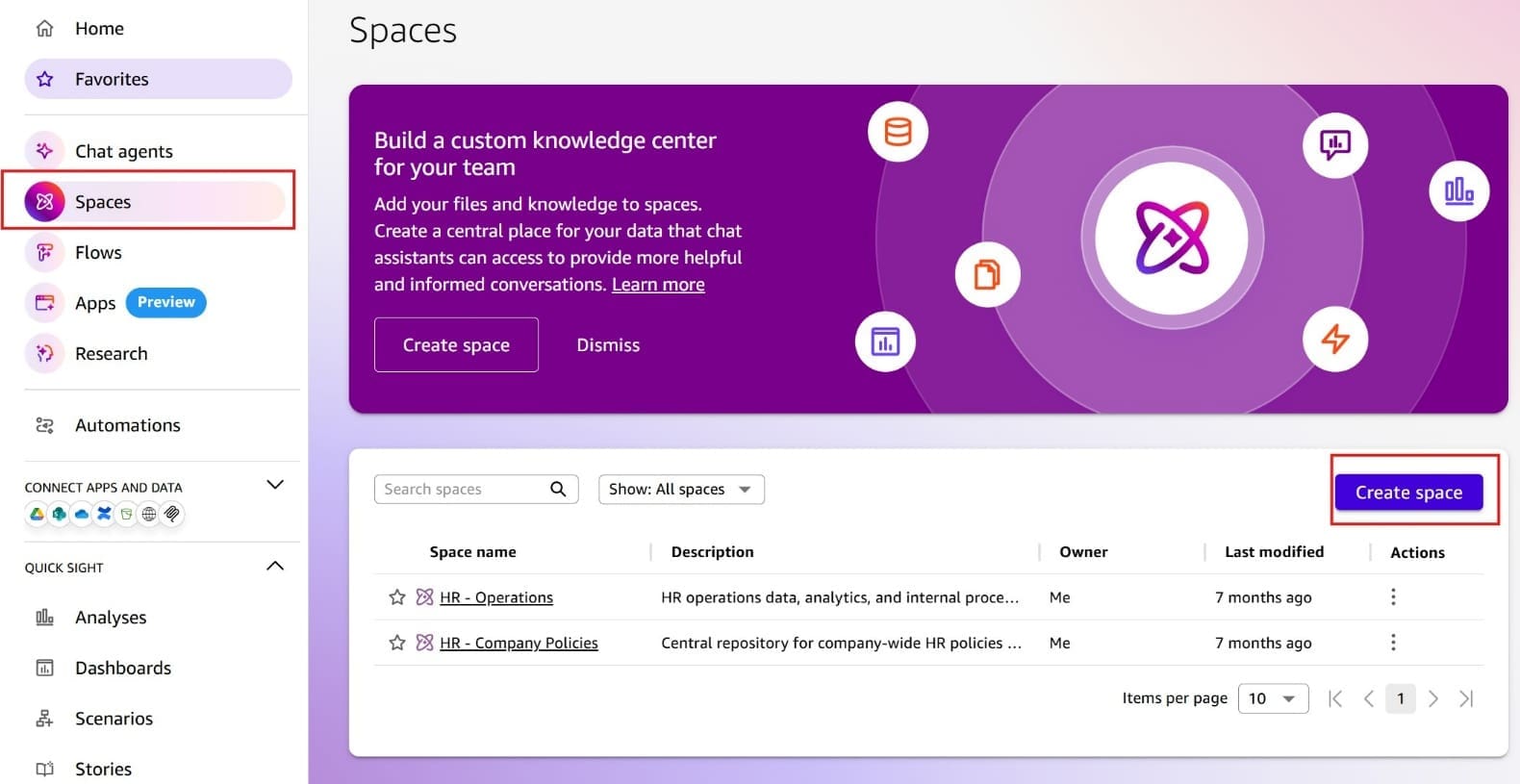Click the Preview badge next to Apps
This screenshot has width=1520, height=784.
point(166,302)
